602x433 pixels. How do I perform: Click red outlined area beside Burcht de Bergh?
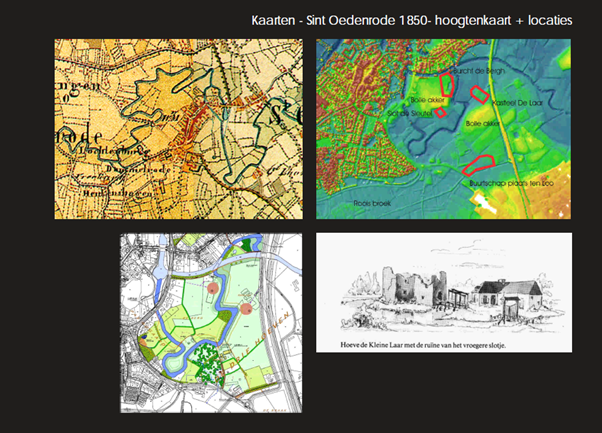tap(447, 85)
